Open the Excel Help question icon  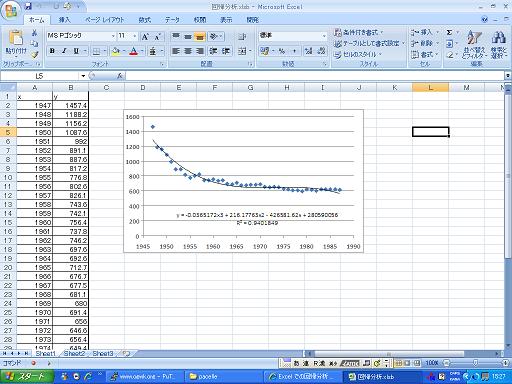point(485,20)
